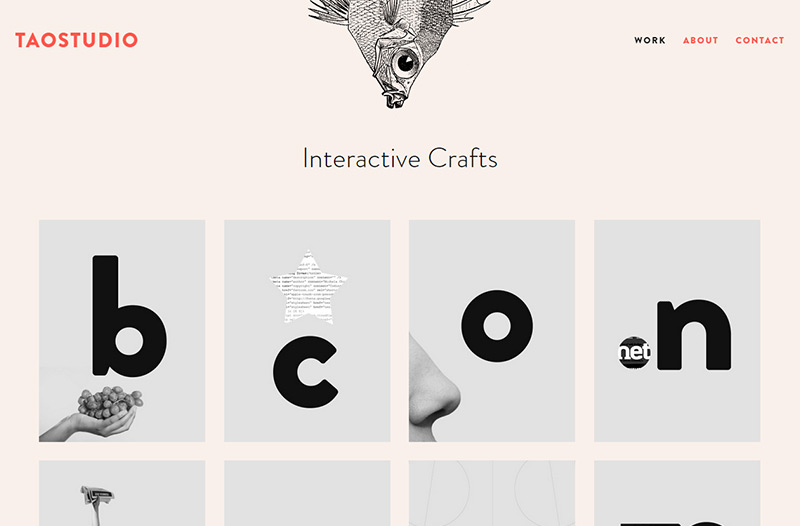Open the second-row tile with outline letters
800x526 pixels.
492,493
